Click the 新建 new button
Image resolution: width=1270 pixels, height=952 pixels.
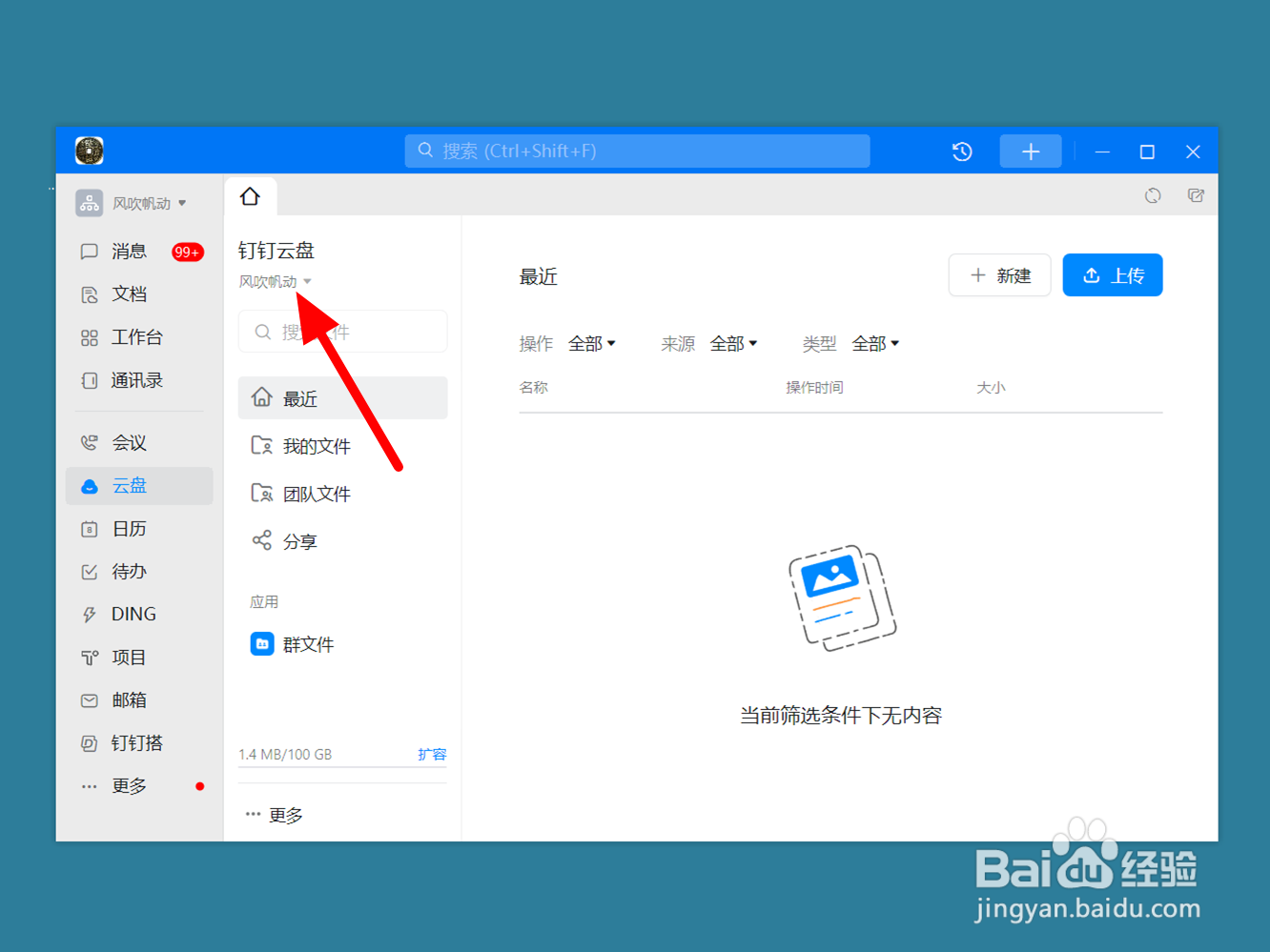999,275
